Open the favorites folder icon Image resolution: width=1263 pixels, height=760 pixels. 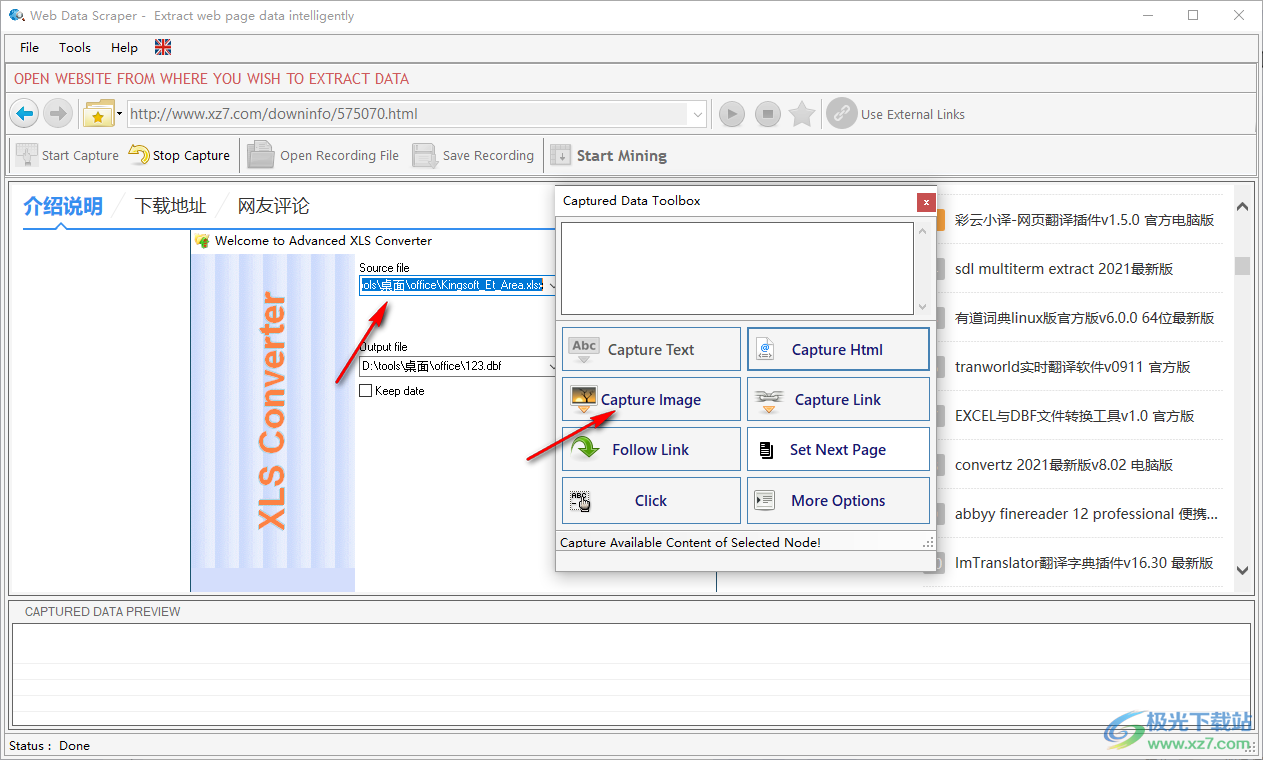pos(98,114)
